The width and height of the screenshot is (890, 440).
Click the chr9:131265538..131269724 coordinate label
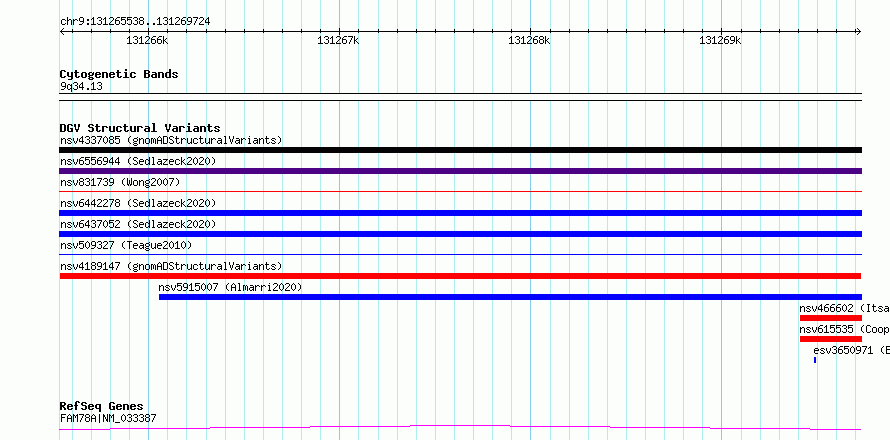(135, 21)
